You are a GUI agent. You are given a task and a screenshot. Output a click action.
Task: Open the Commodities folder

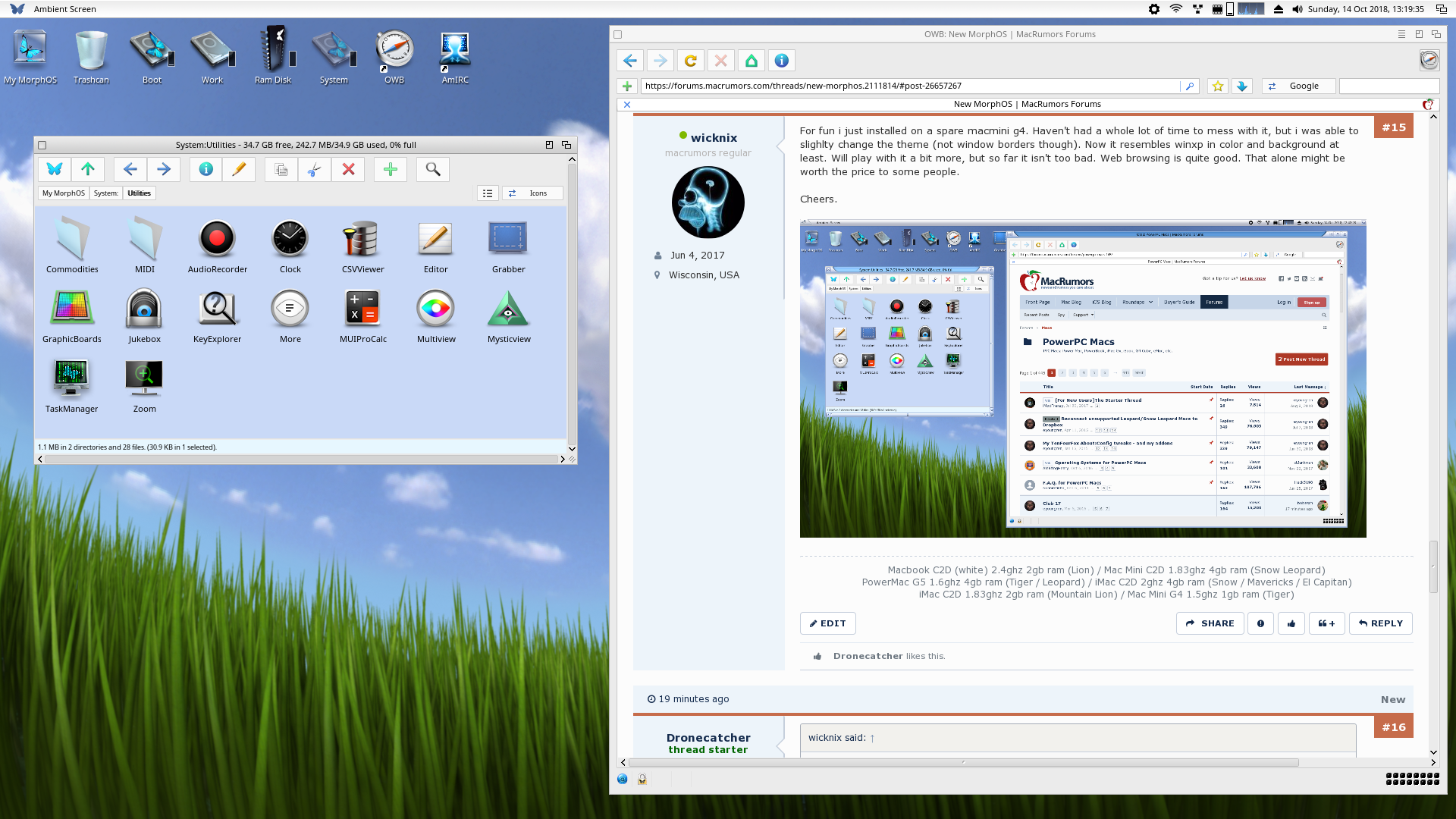coord(72,245)
